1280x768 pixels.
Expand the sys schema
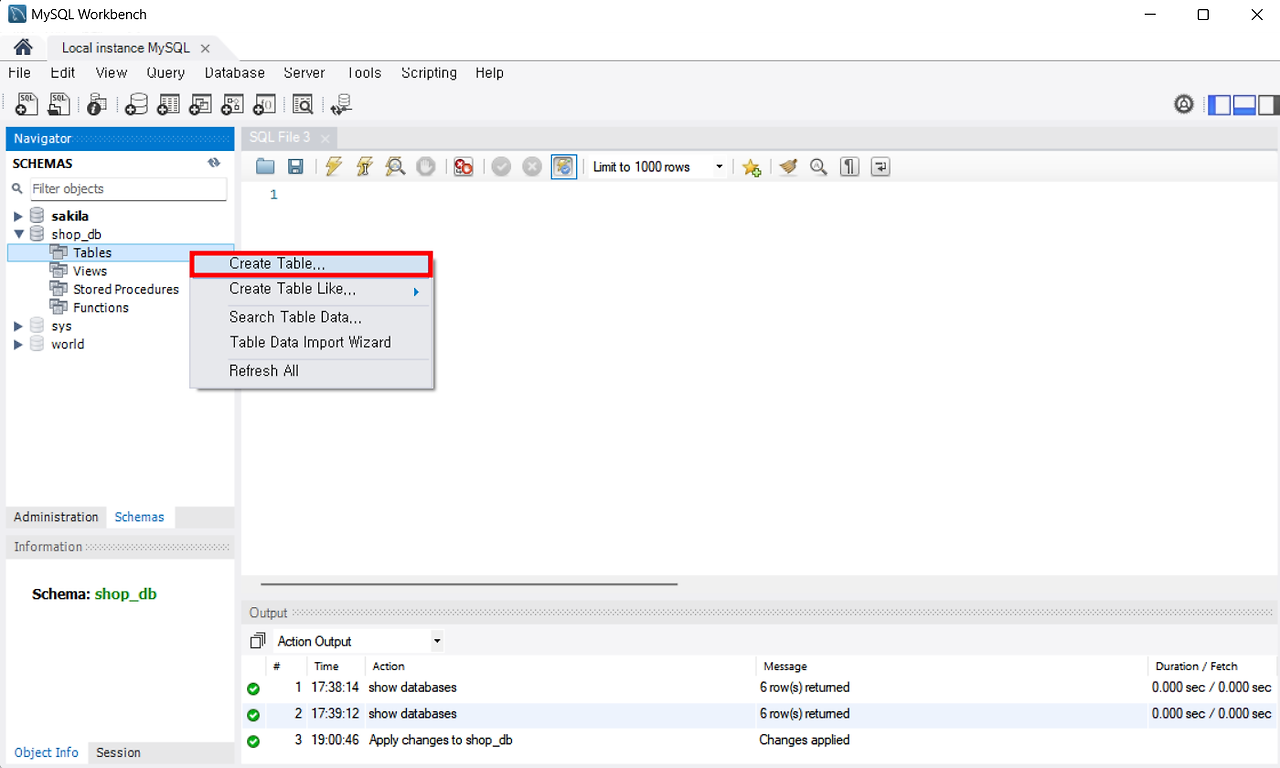(18, 326)
